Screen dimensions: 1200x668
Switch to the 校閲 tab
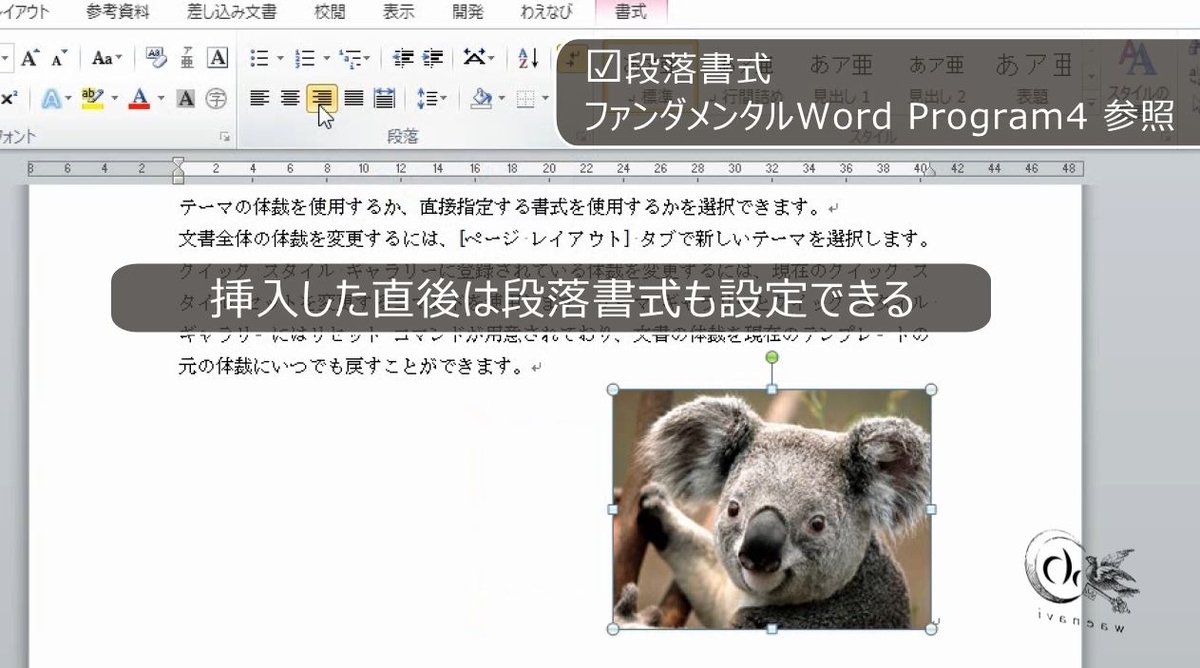pos(329,12)
